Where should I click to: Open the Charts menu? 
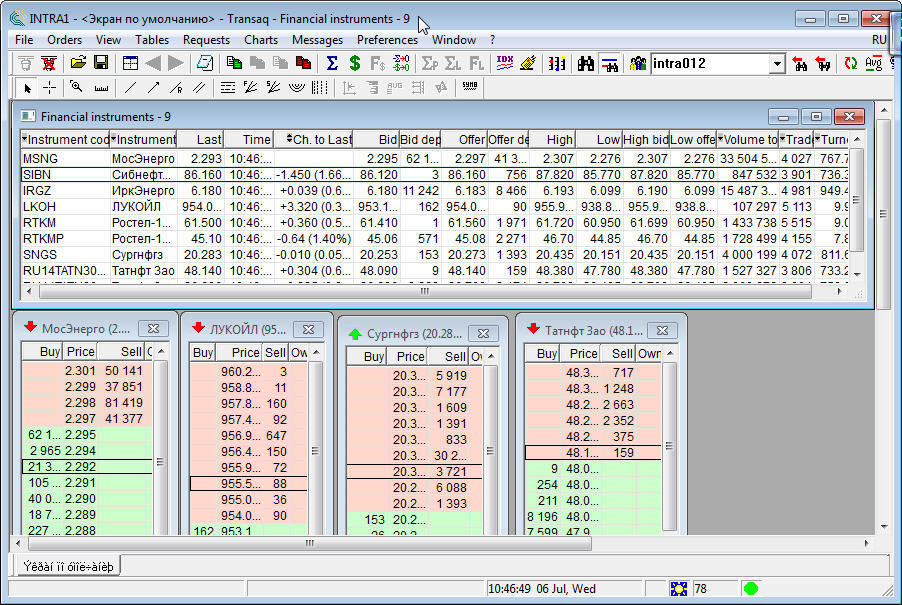[x=261, y=40]
